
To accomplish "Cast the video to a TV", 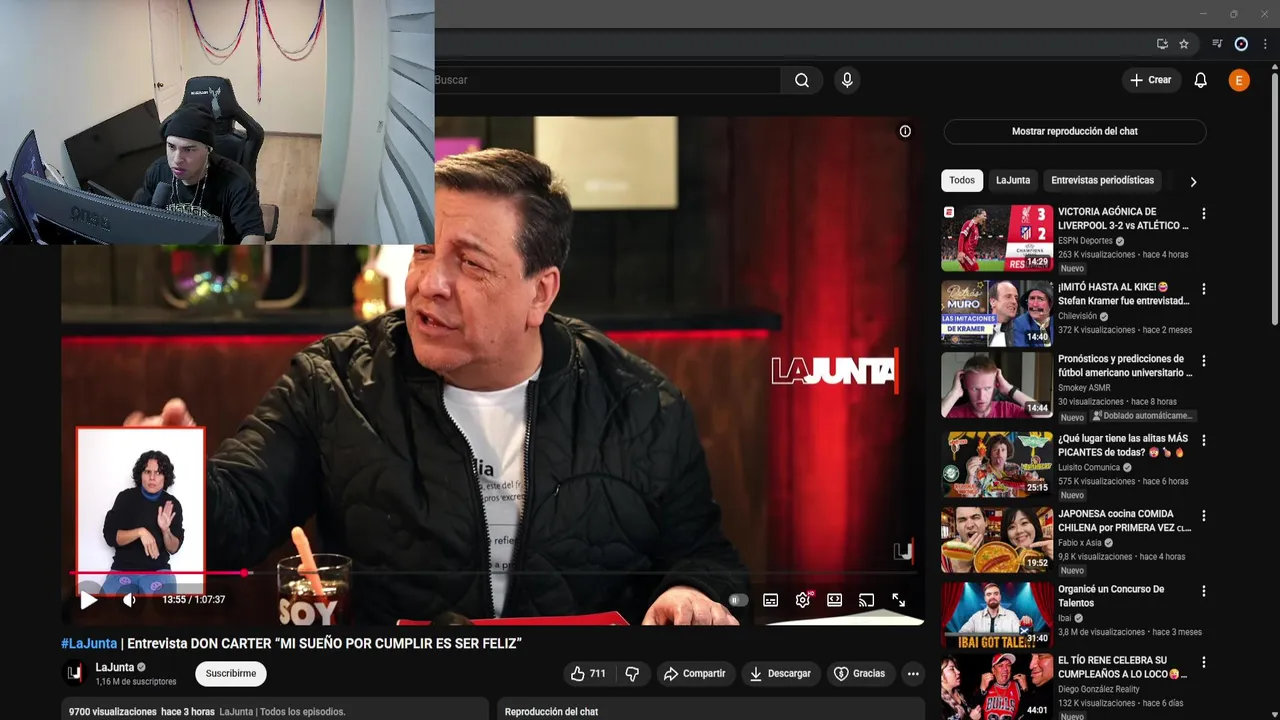I will [x=866, y=600].
